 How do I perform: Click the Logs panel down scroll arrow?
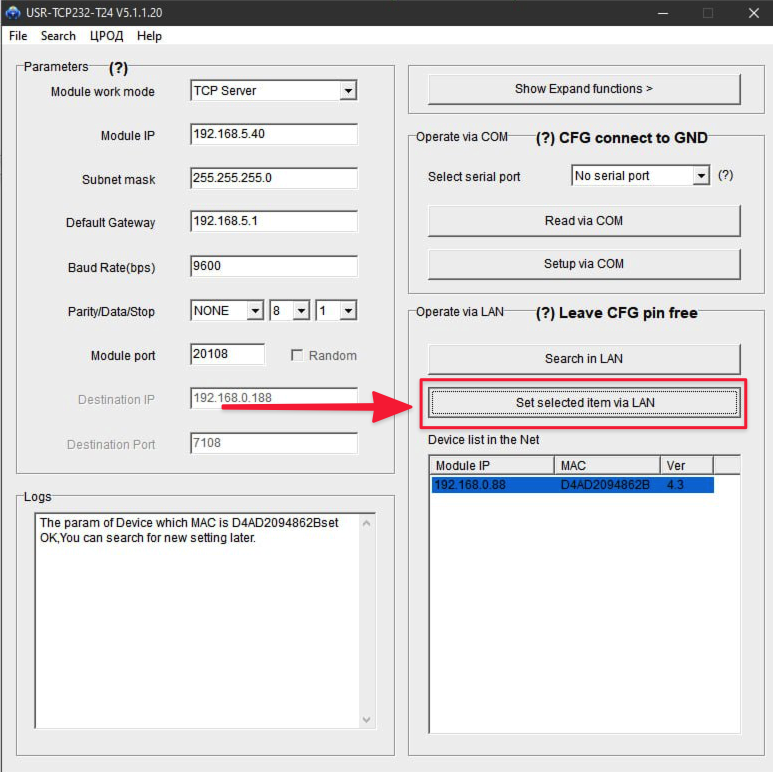coord(367,720)
